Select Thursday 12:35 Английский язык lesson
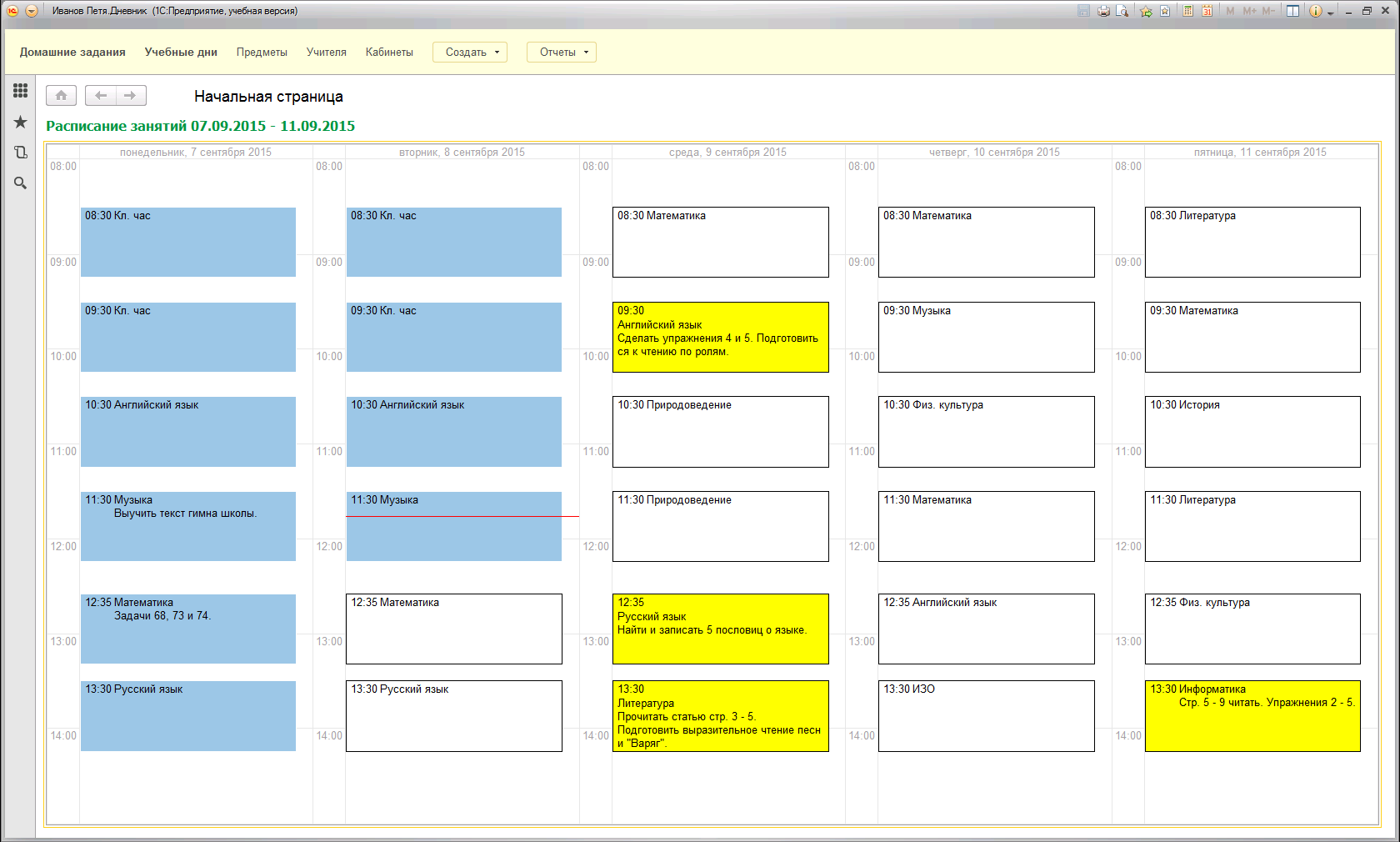Screen dimensions: 1400x842 (987, 629)
